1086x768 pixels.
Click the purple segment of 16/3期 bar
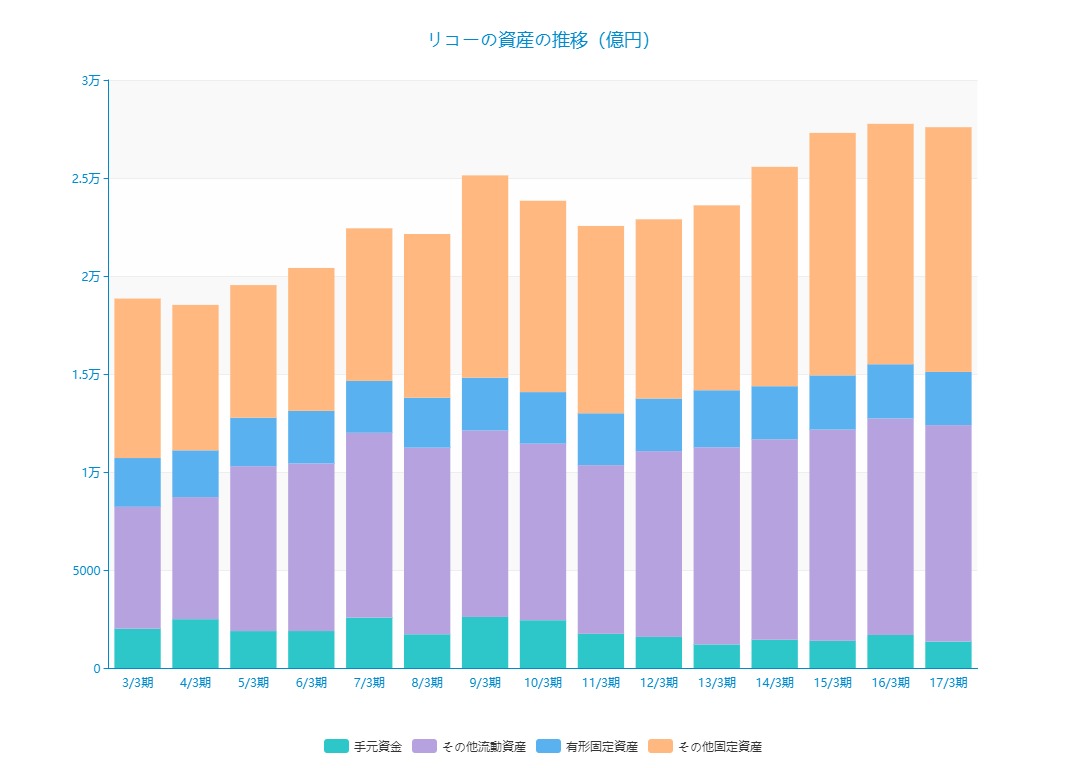click(890, 526)
